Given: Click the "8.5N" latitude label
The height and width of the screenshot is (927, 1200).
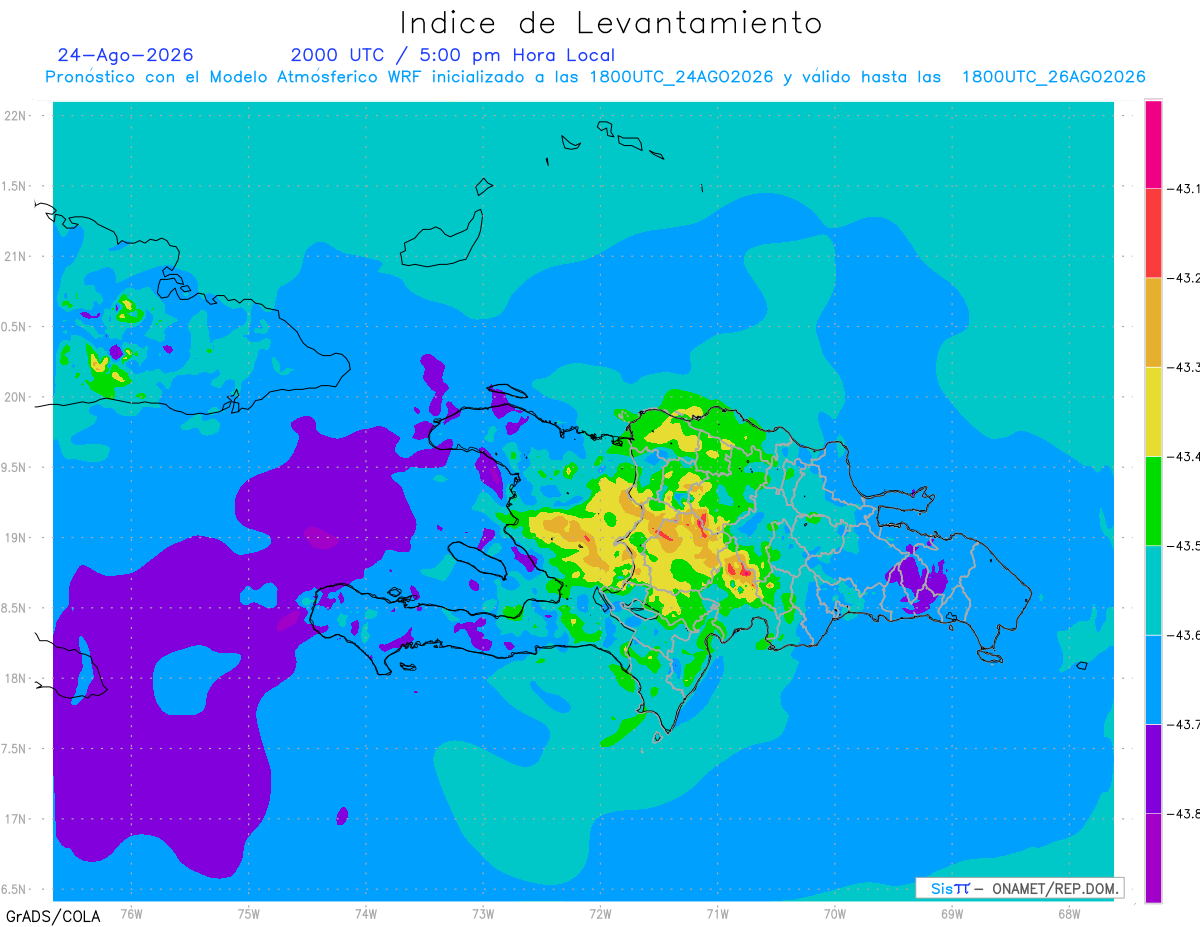Looking at the screenshot, I should click(15, 608).
